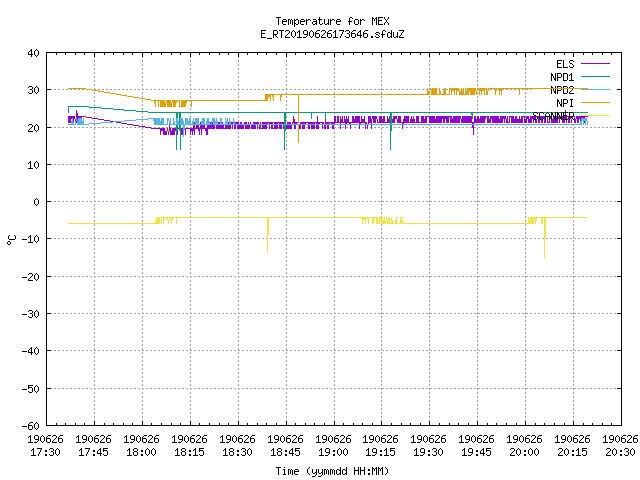Viewport: 640px width, 480px height.
Task: Click the orange NPI legend line sample
Action: (595, 102)
